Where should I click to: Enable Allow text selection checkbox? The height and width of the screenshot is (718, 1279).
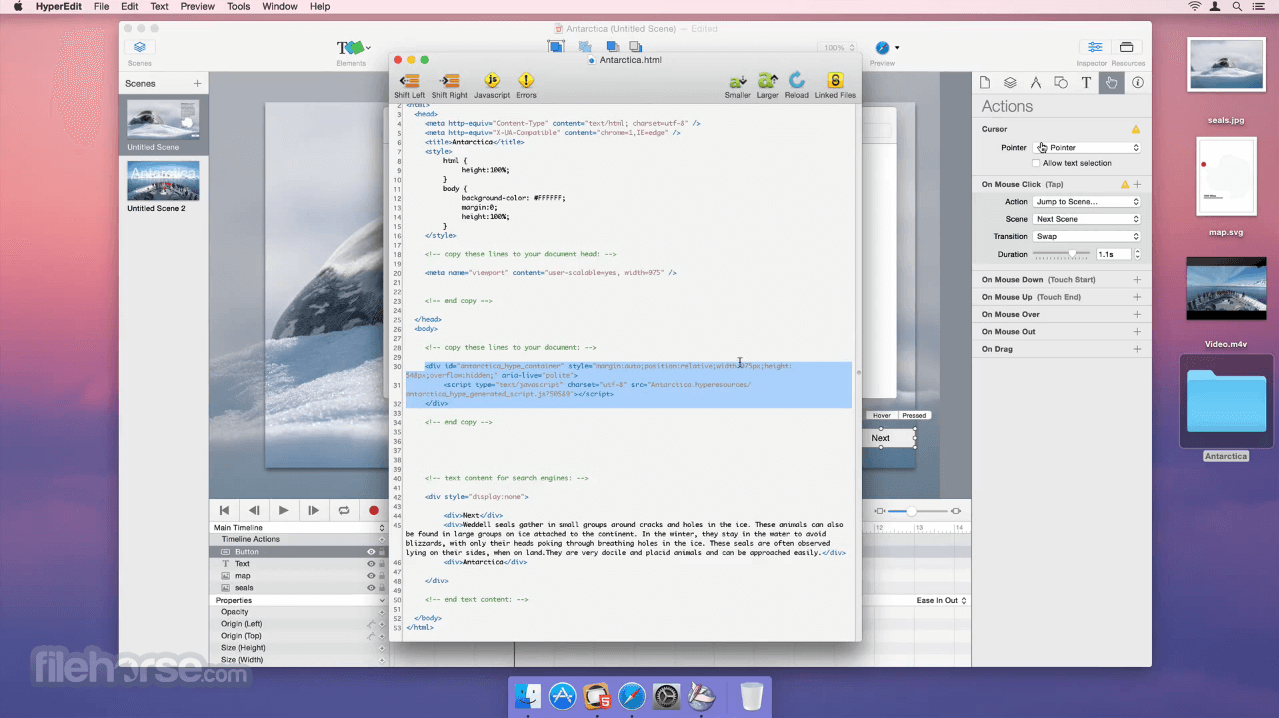(1036, 163)
